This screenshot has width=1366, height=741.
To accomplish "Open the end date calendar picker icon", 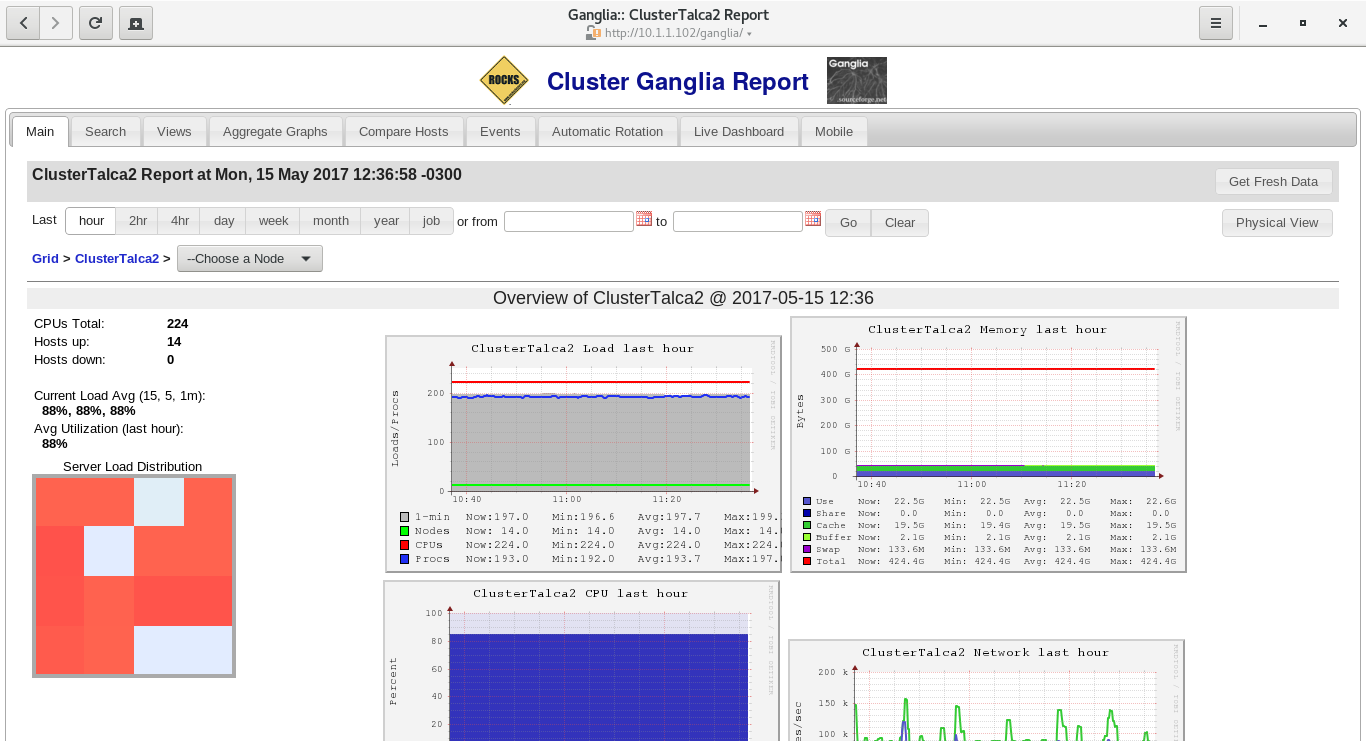I will pyautogui.click(x=813, y=219).
